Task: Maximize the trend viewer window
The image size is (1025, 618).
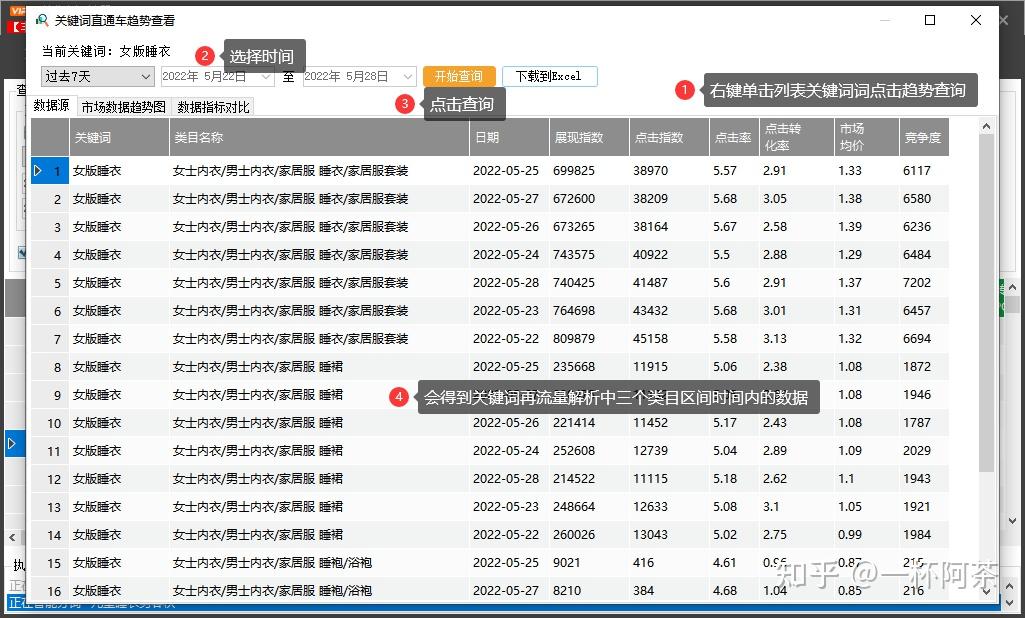Action: click(930, 20)
